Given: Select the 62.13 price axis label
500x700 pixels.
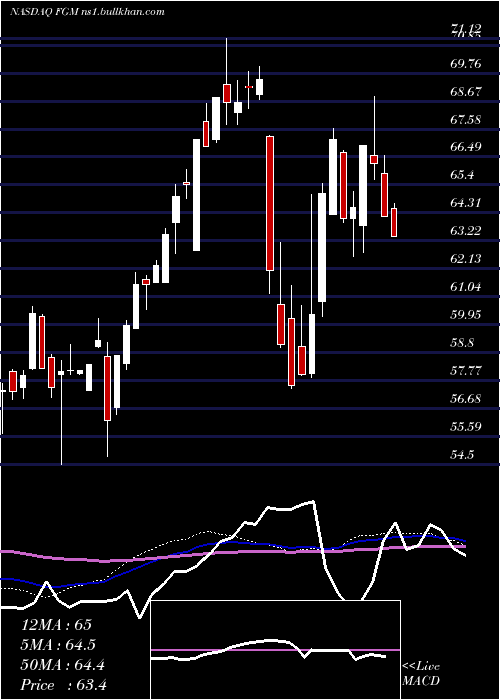Looking at the screenshot, I should 466,258.
